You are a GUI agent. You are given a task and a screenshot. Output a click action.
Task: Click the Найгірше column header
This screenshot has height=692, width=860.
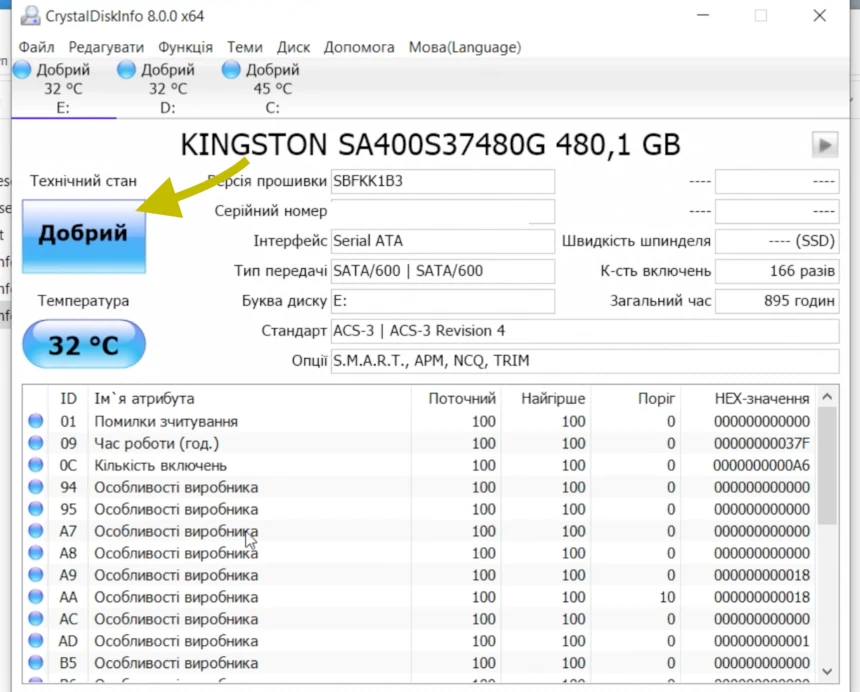click(x=546, y=399)
